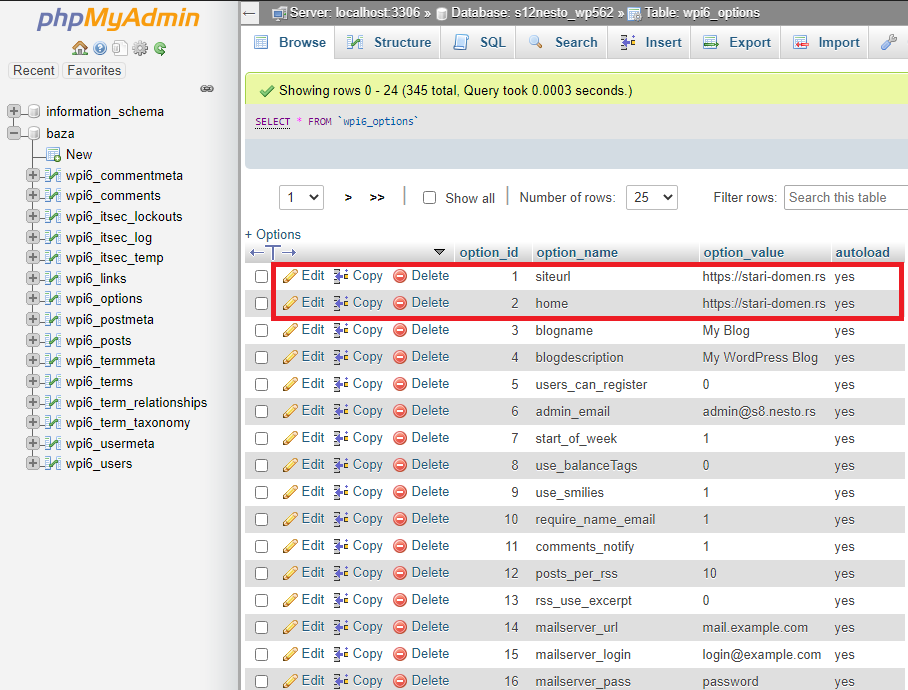Viewport: 908px width, 690px height.
Task: Expand the information_schema database node
Action: click(x=14, y=111)
